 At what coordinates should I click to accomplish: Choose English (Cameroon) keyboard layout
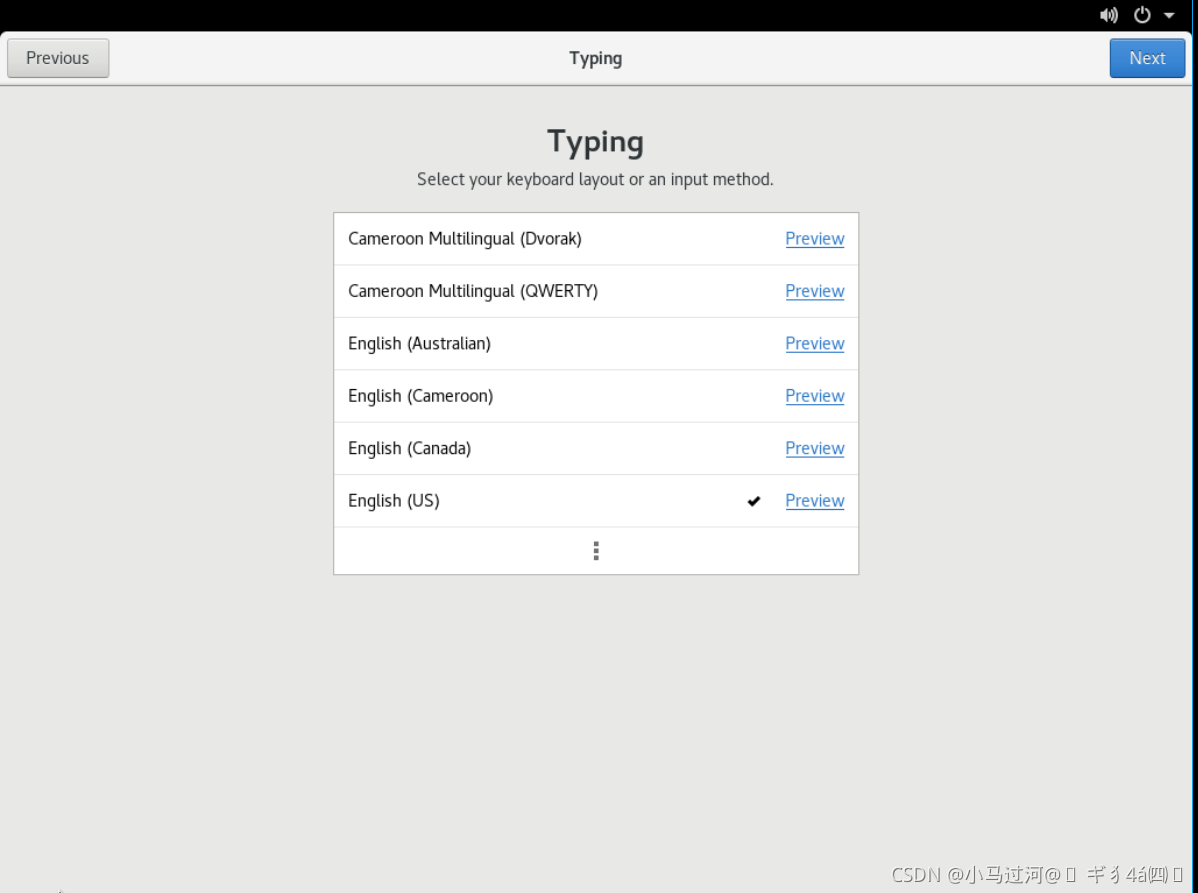point(596,396)
